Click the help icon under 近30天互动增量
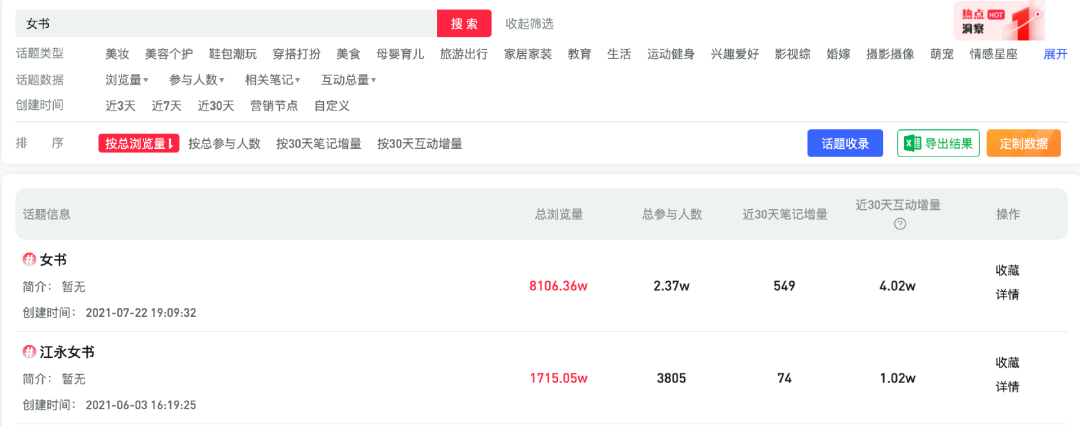1080x426 pixels. [899, 224]
